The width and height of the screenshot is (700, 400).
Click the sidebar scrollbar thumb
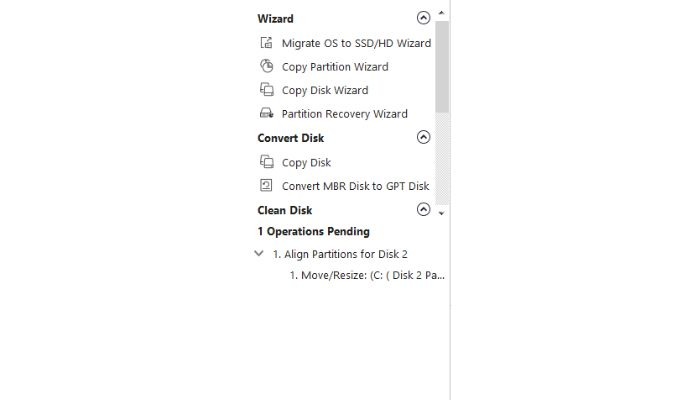[x=442, y=67]
